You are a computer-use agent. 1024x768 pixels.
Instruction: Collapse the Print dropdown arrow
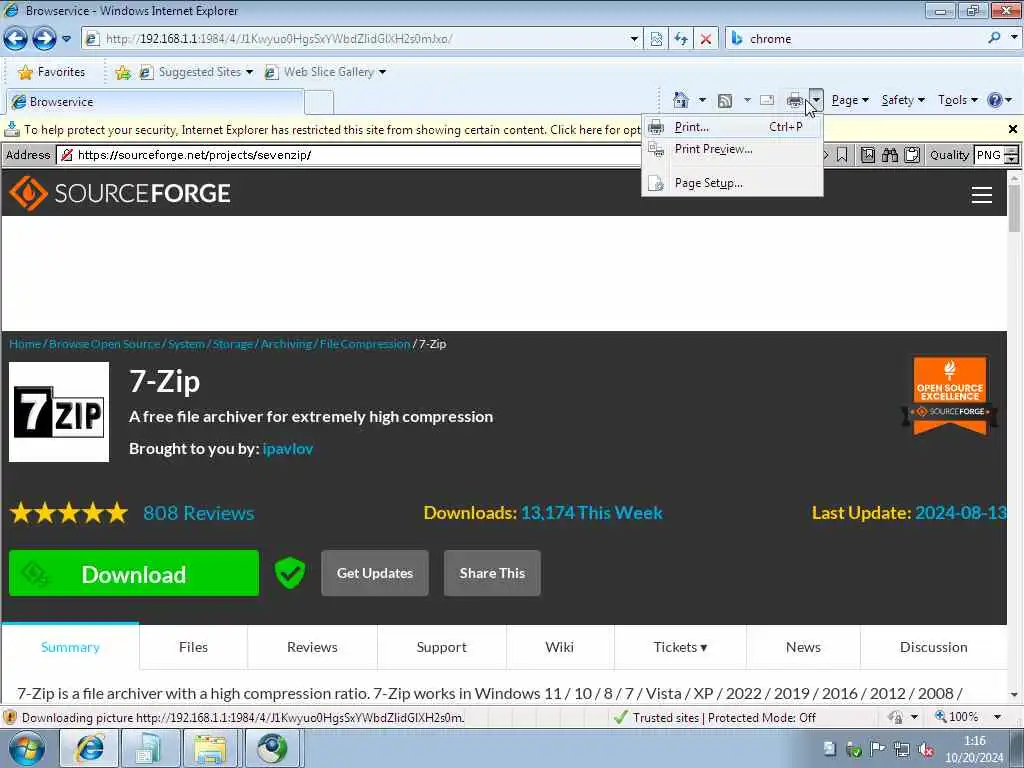[x=816, y=100]
